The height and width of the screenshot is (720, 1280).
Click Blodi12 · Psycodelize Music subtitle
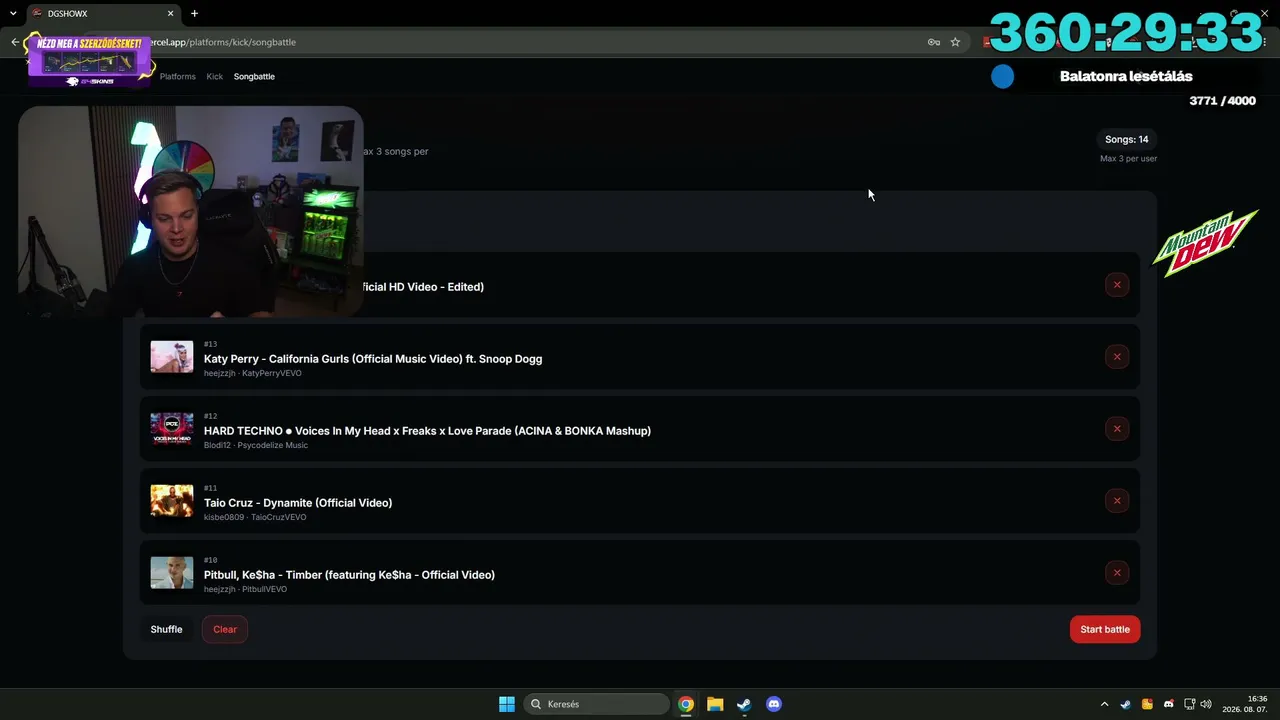[x=256, y=445]
